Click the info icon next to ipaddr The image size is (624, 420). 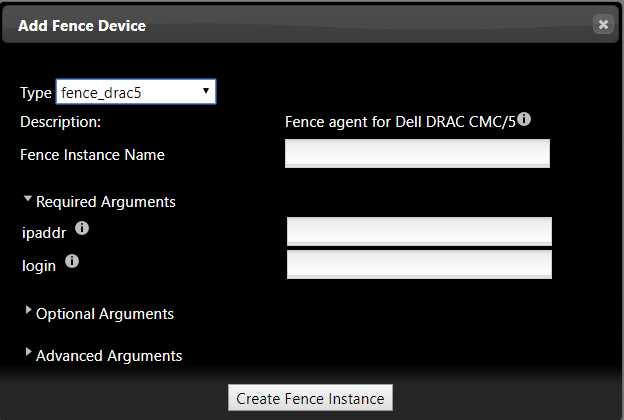tap(82, 228)
